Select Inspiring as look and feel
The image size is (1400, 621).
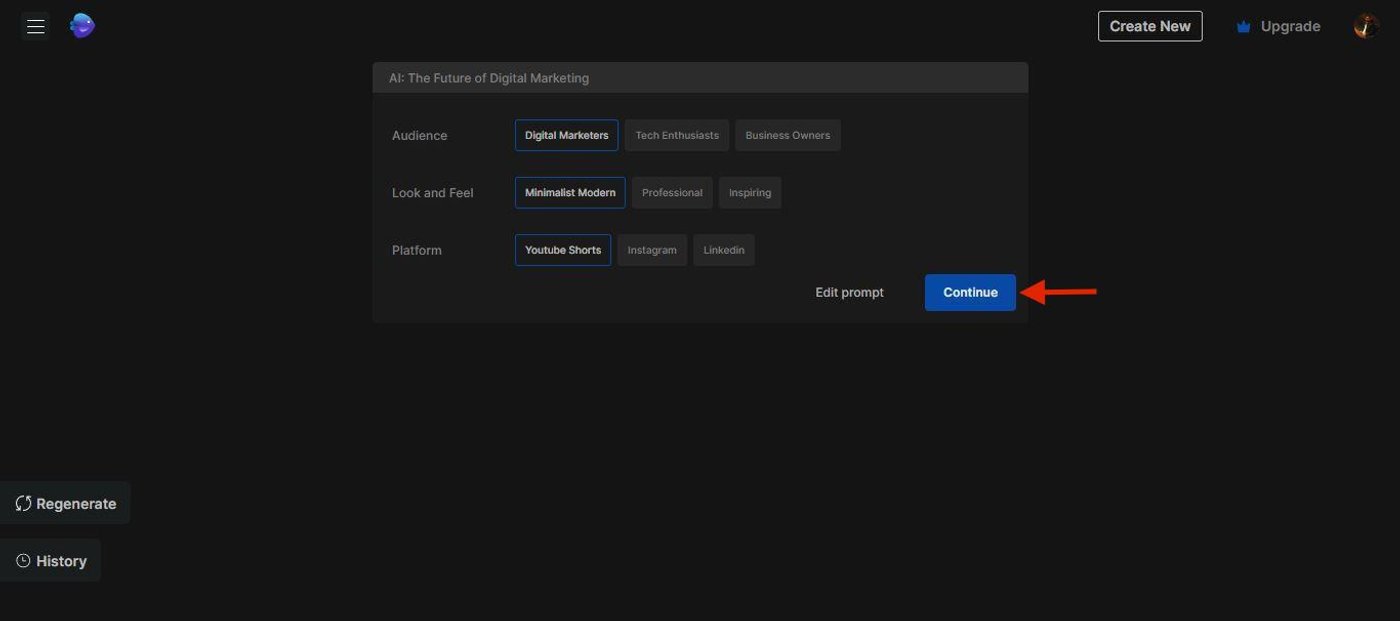(749, 192)
